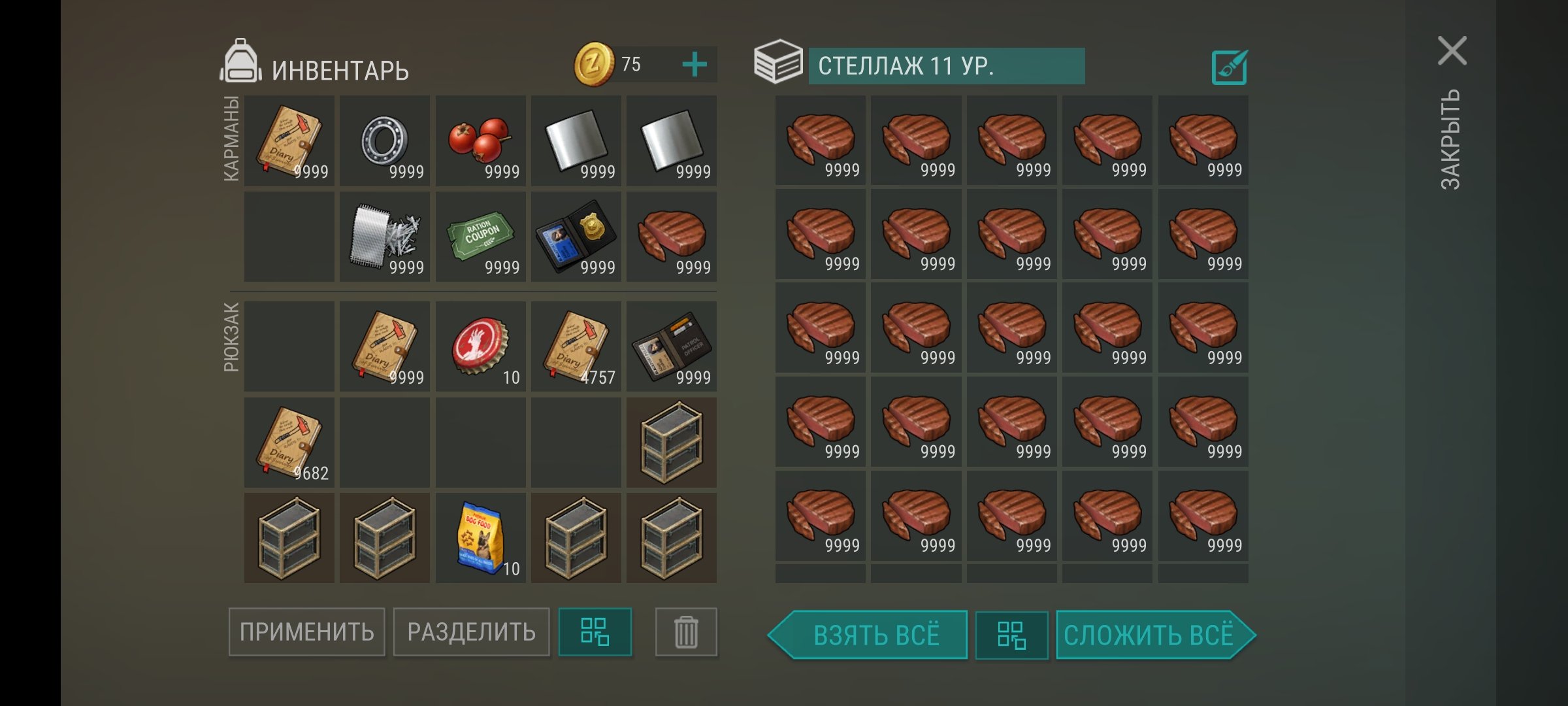Store everything with СЛОЖИТЬ ВСЁ
The width and height of the screenshot is (1568, 706).
pos(1156,635)
